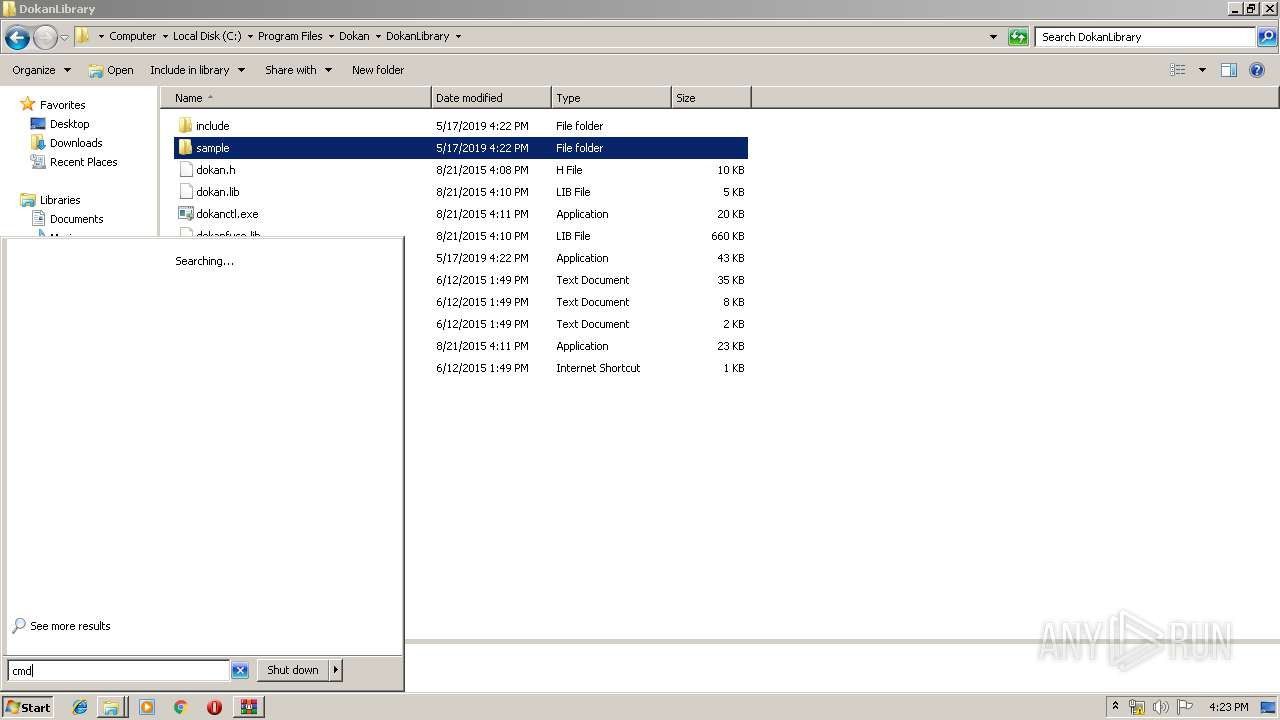1280x720 pixels.
Task: Focus the Search DokanLibrary field
Action: click(1146, 37)
